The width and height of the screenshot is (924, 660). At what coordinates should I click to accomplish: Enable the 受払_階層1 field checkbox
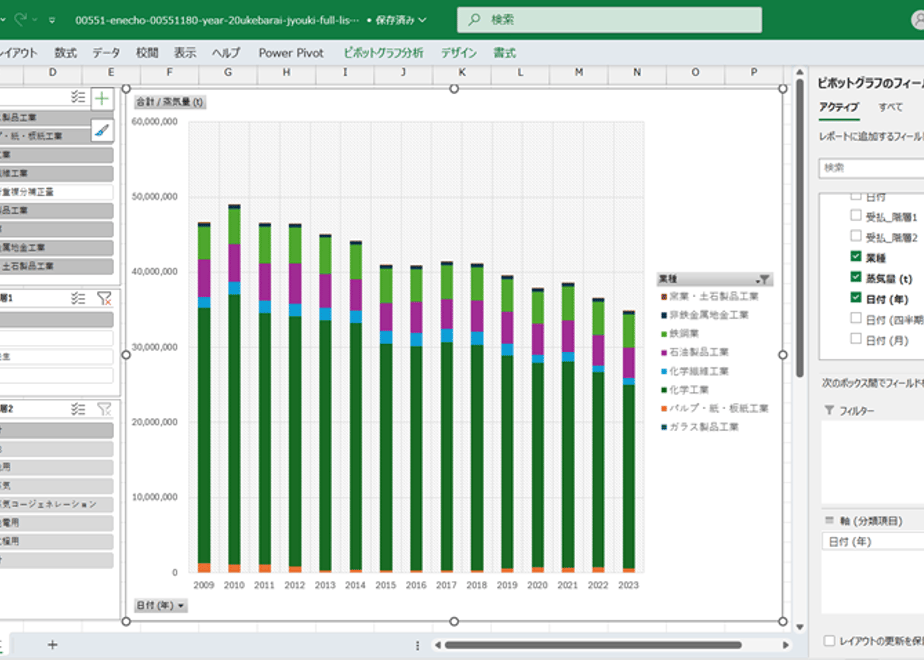856,216
